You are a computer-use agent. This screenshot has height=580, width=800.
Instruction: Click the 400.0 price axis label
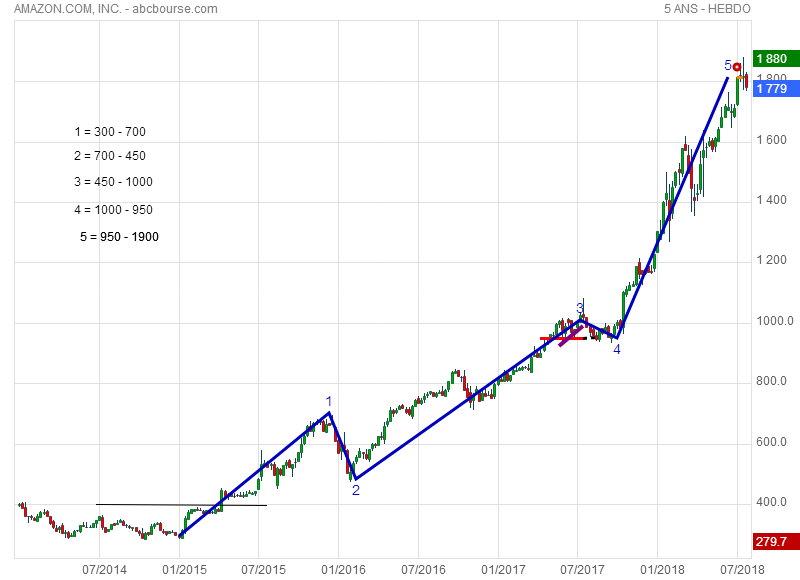point(771,502)
